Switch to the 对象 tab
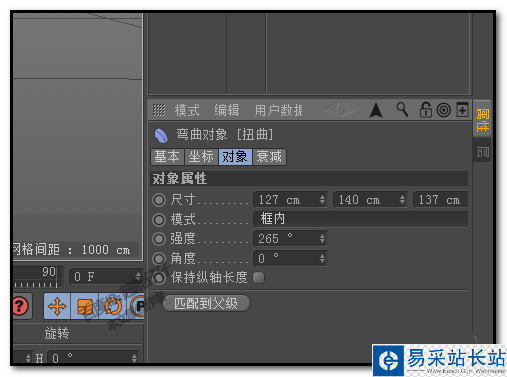Viewport: 507px width, 377px height. click(x=235, y=157)
